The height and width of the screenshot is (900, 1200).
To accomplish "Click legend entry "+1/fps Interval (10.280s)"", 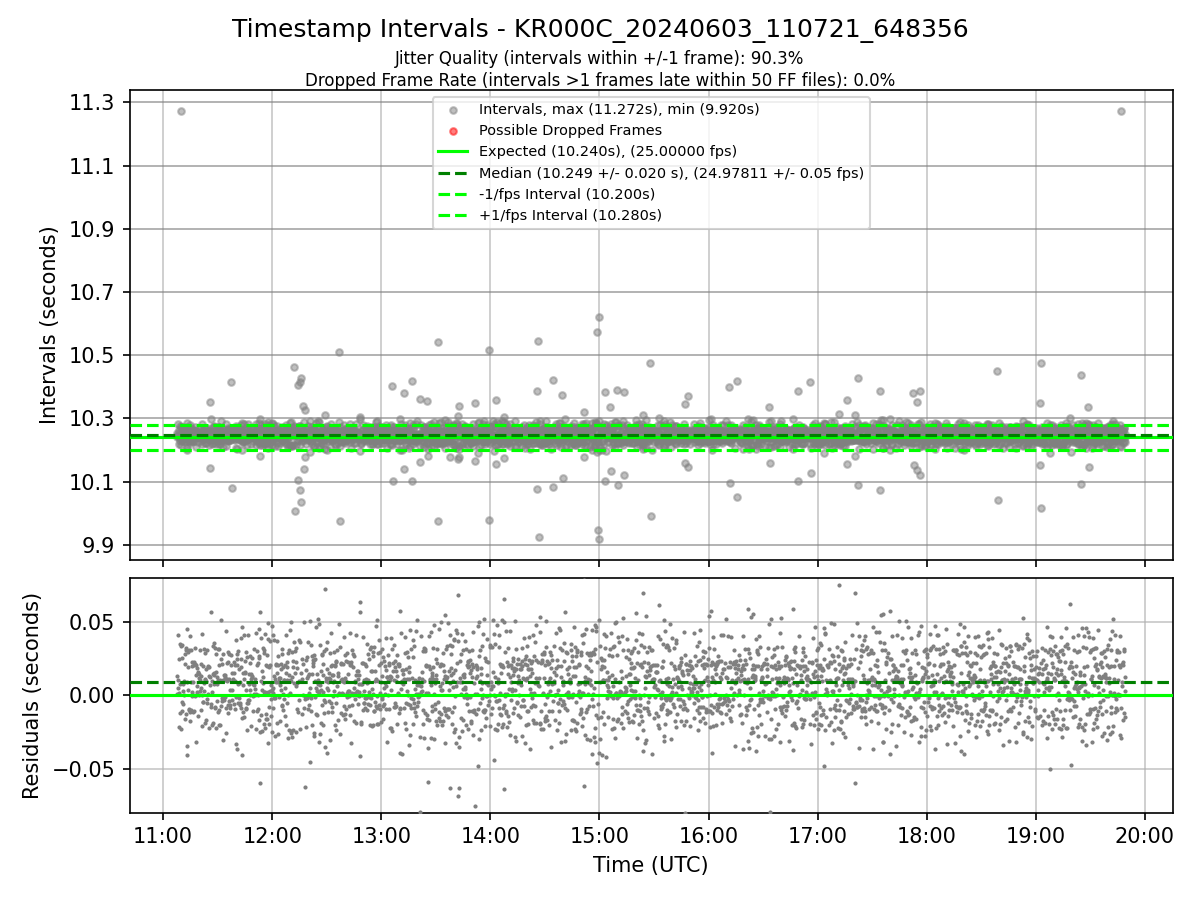I will point(570,215).
